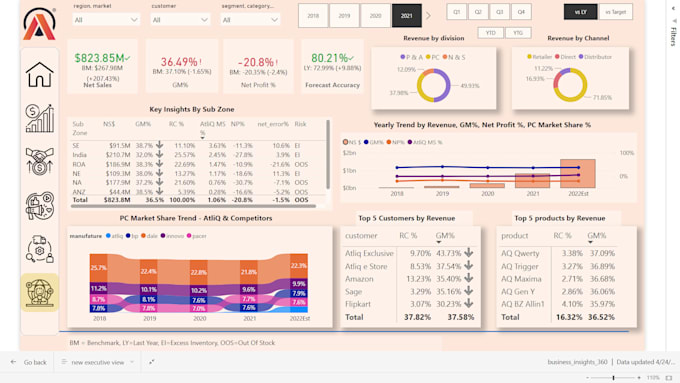Screen dimensions: 680x383
Task: Click the AQ Qwerty product row
Action: 558,253
